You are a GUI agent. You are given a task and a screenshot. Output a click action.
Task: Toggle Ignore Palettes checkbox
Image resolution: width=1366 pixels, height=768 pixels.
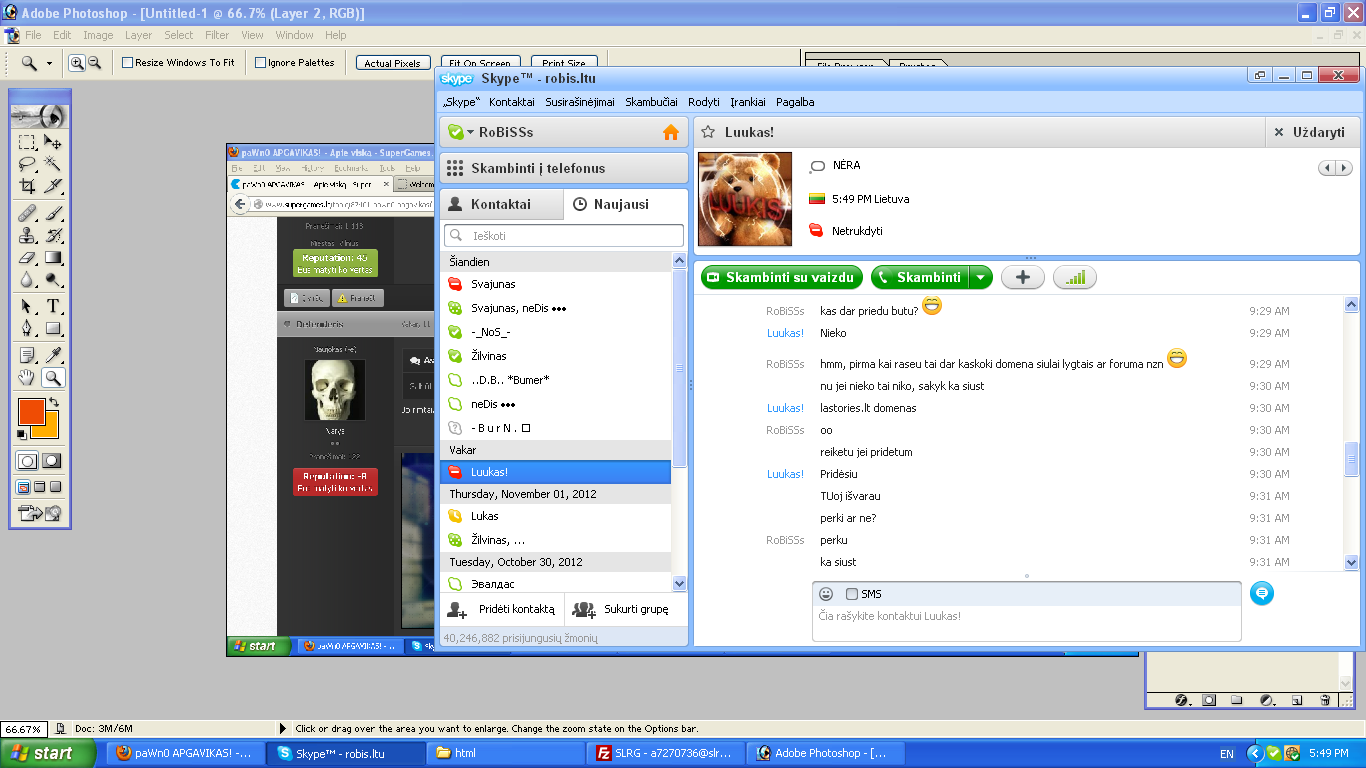coord(261,63)
